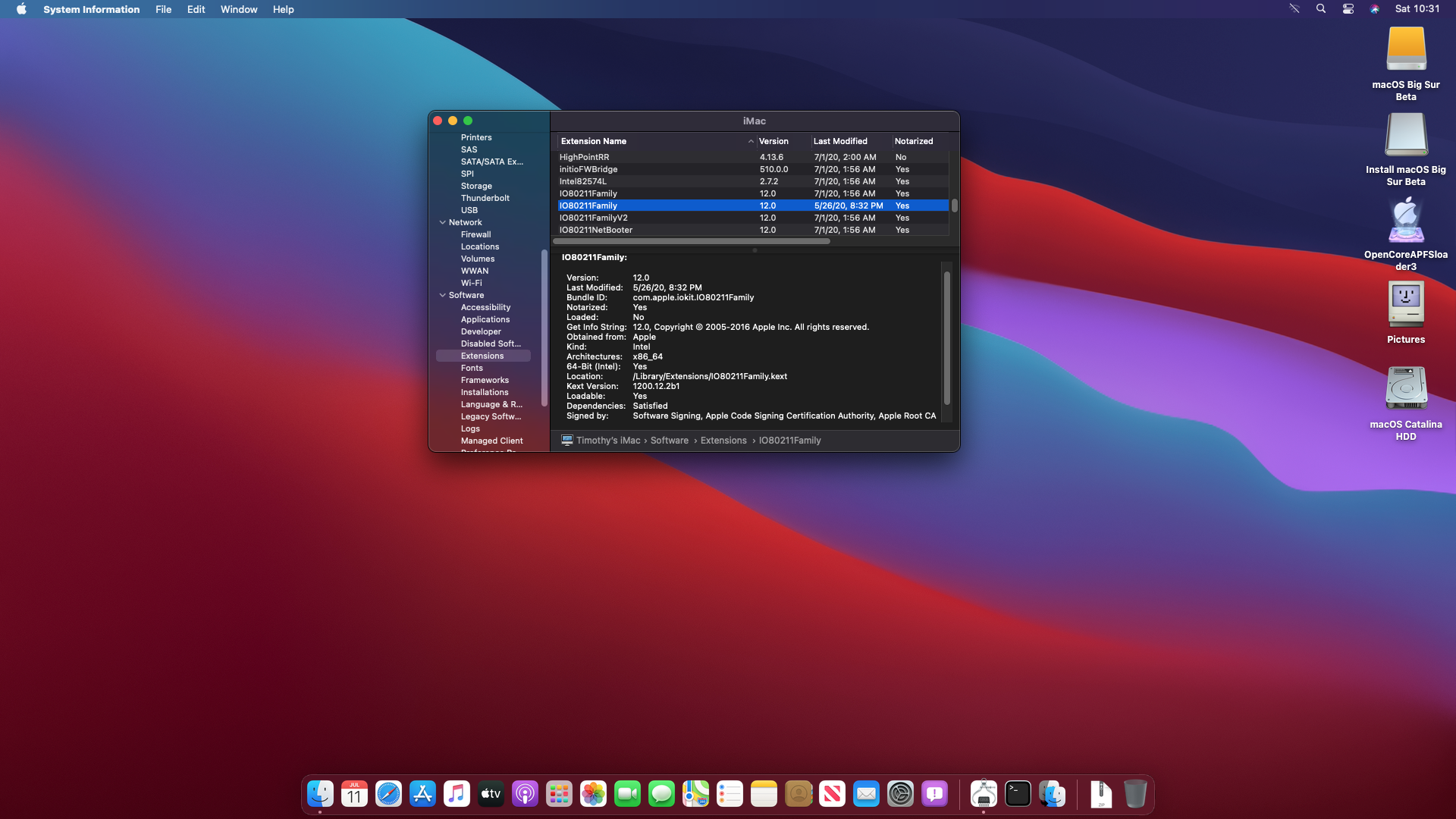Image resolution: width=1456 pixels, height=819 pixels.
Task: Open Control Center in the menu bar
Action: pyautogui.click(x=1348, y=9)
